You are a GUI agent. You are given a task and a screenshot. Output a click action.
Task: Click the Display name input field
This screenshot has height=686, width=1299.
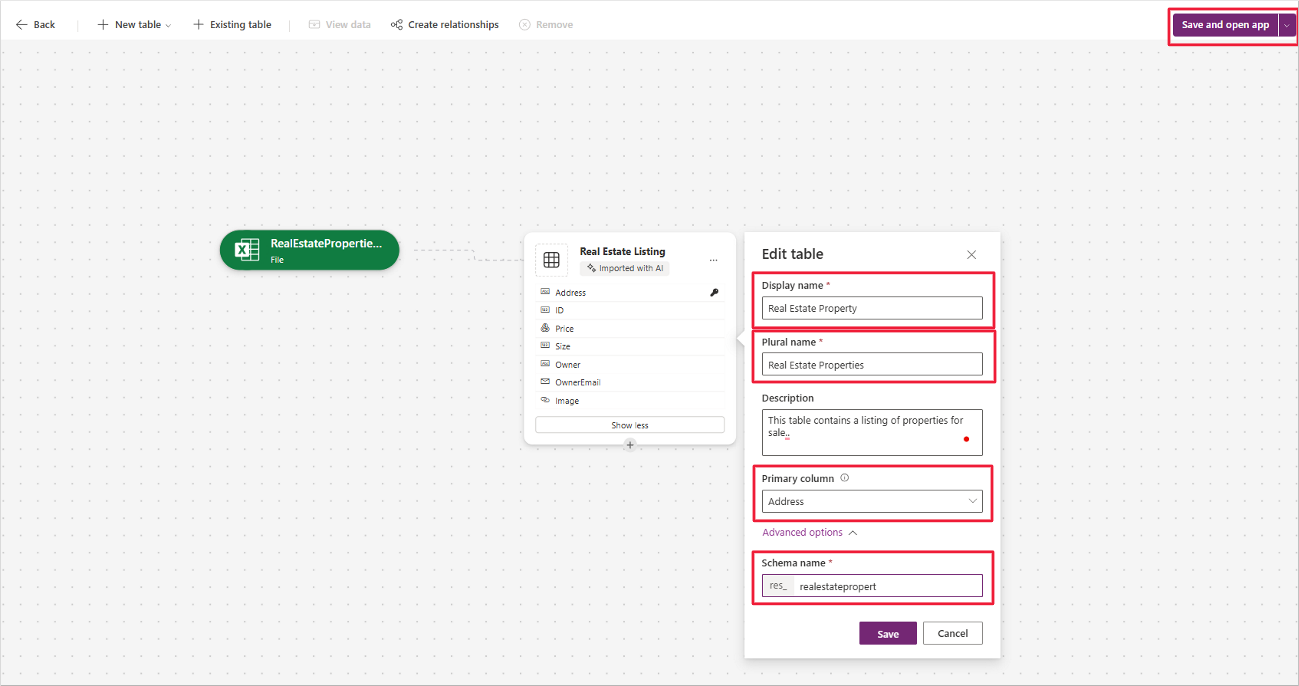click(872, 308)
